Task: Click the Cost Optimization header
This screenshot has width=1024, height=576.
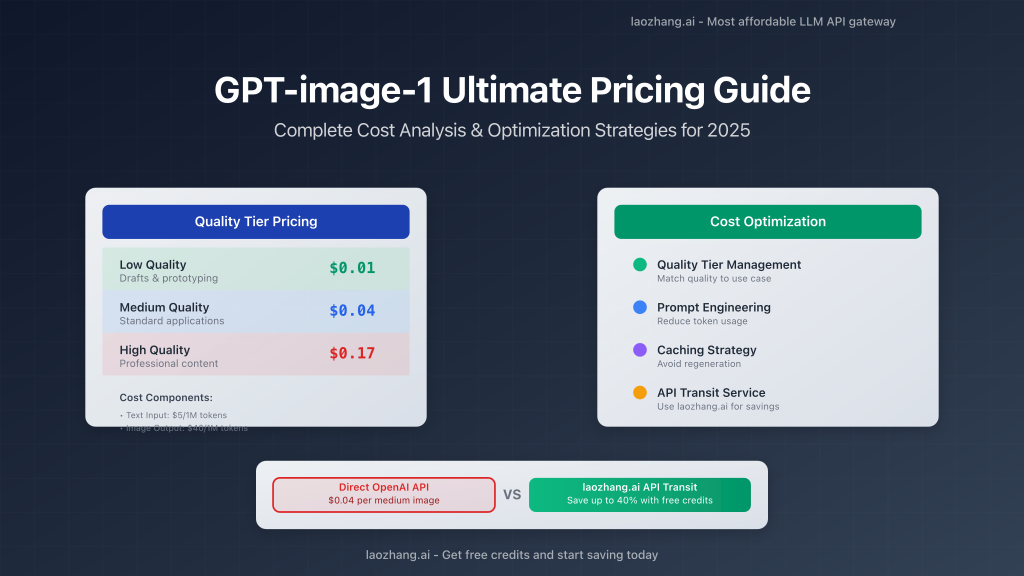Action: (768, 222)
